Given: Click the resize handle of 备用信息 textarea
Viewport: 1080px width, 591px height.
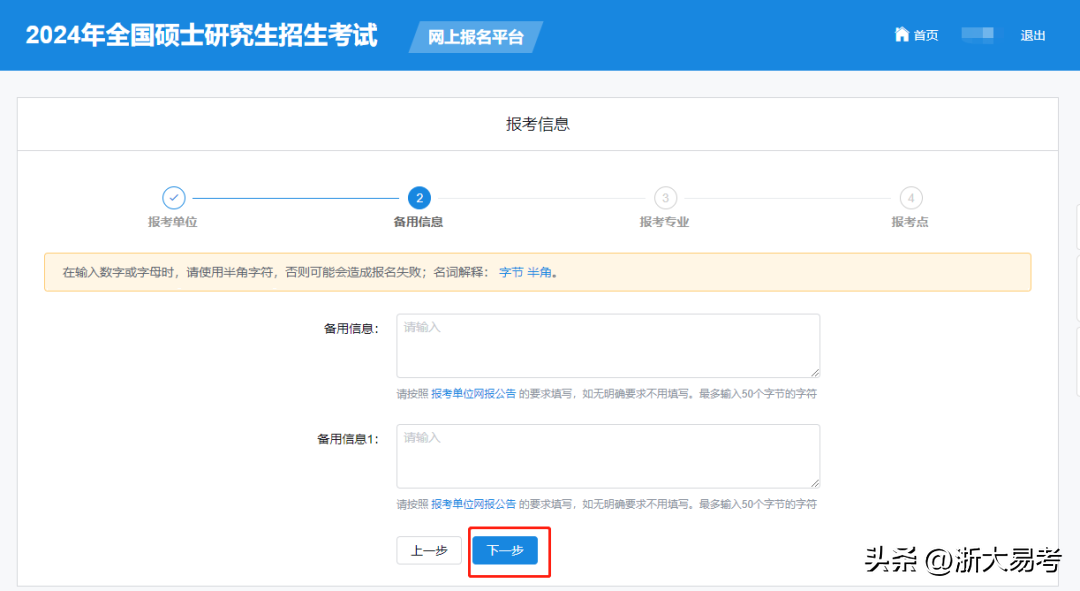Looking at the screenshot, I should (814, 372).
